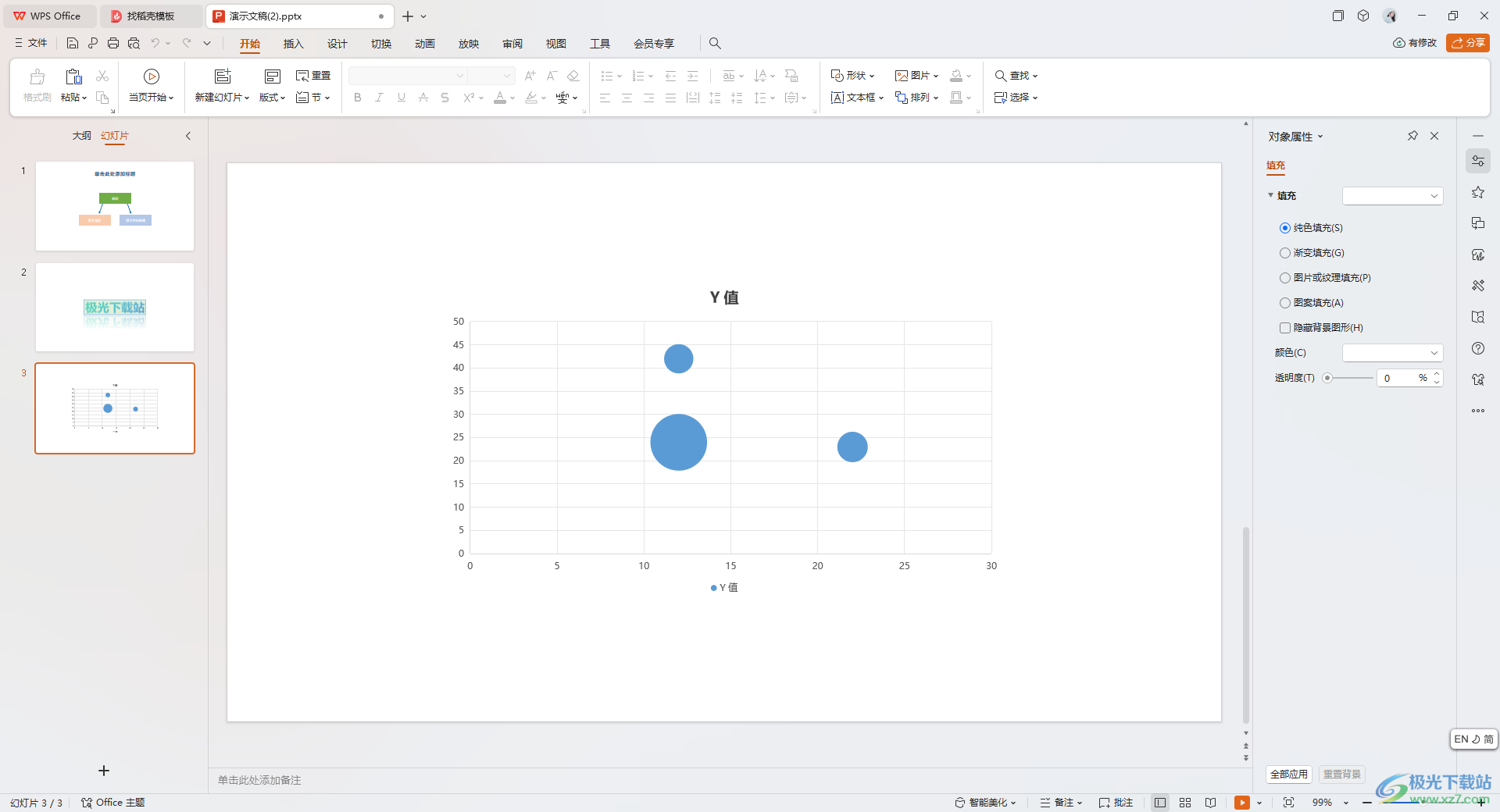Click the Underline formatting icon
The image size is (1500, 812).
coord(401,98)
